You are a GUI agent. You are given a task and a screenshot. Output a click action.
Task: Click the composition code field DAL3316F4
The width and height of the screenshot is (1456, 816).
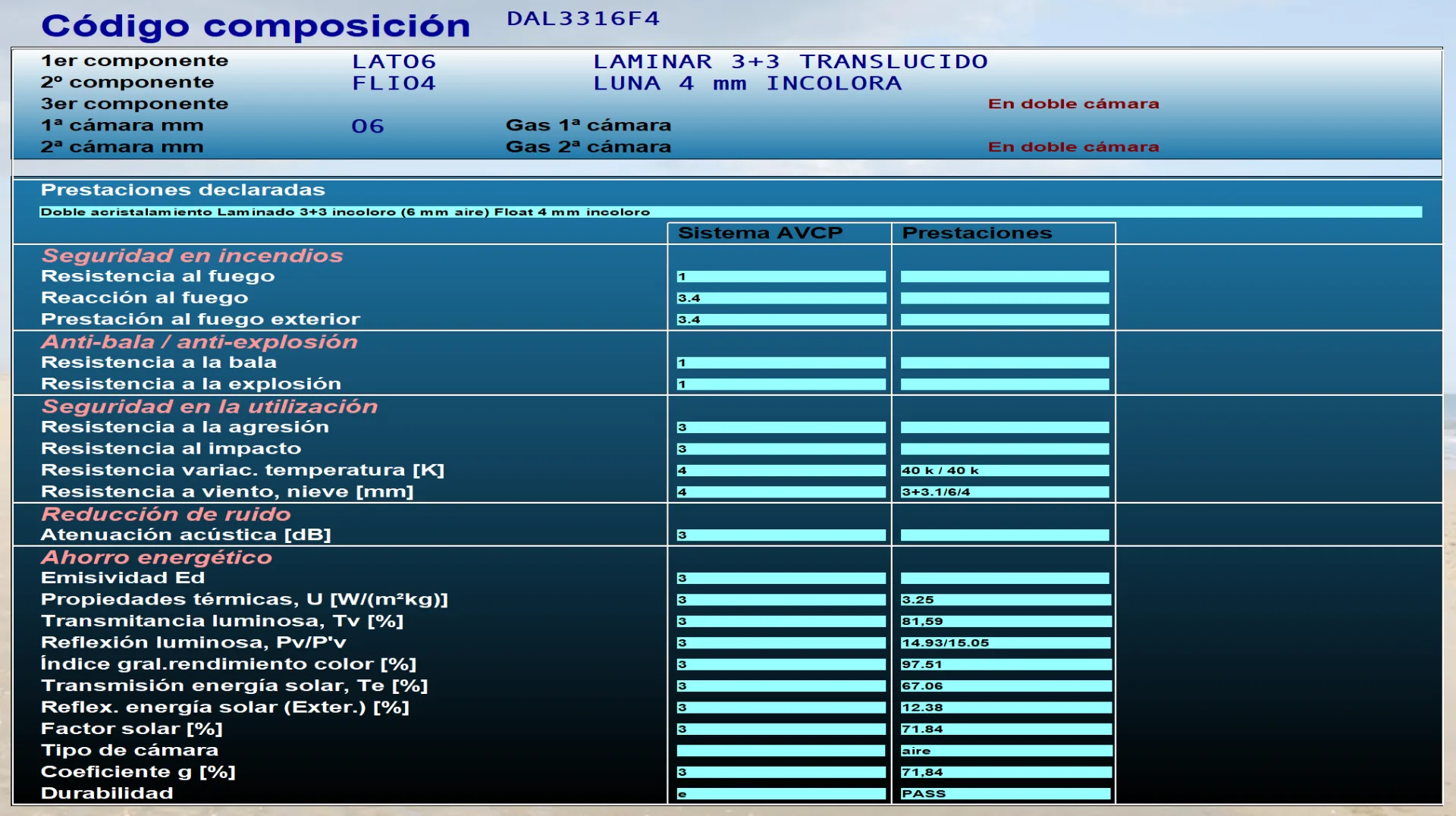(x=582, y=18)
